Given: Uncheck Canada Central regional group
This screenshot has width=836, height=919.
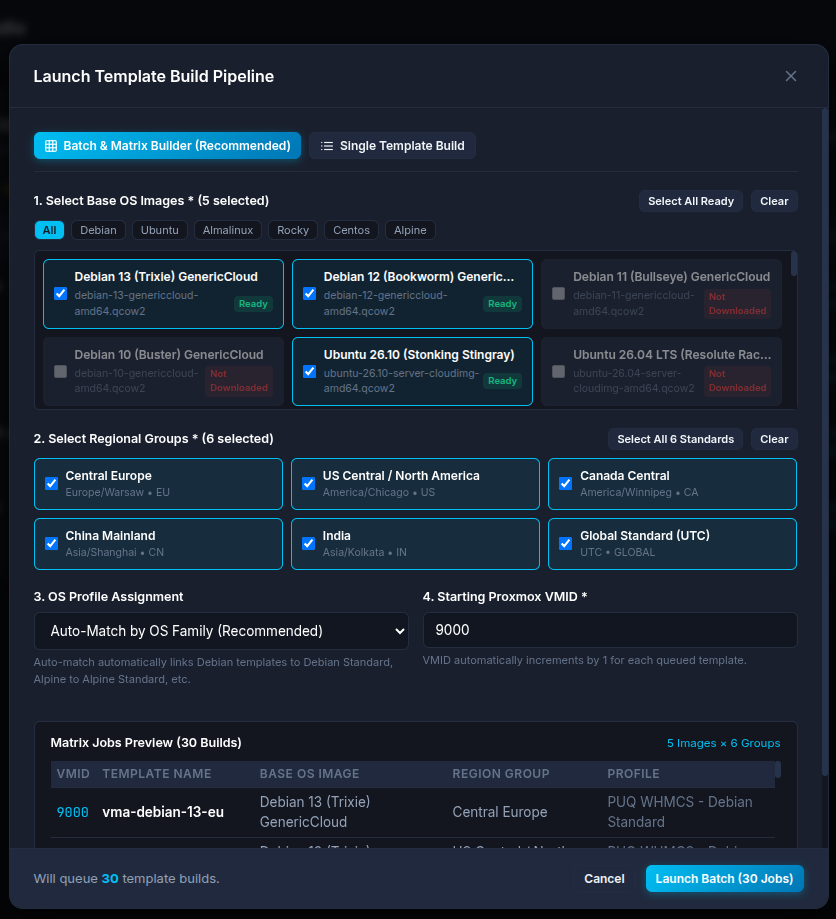Looking at the screenshot, I should 566,484.
